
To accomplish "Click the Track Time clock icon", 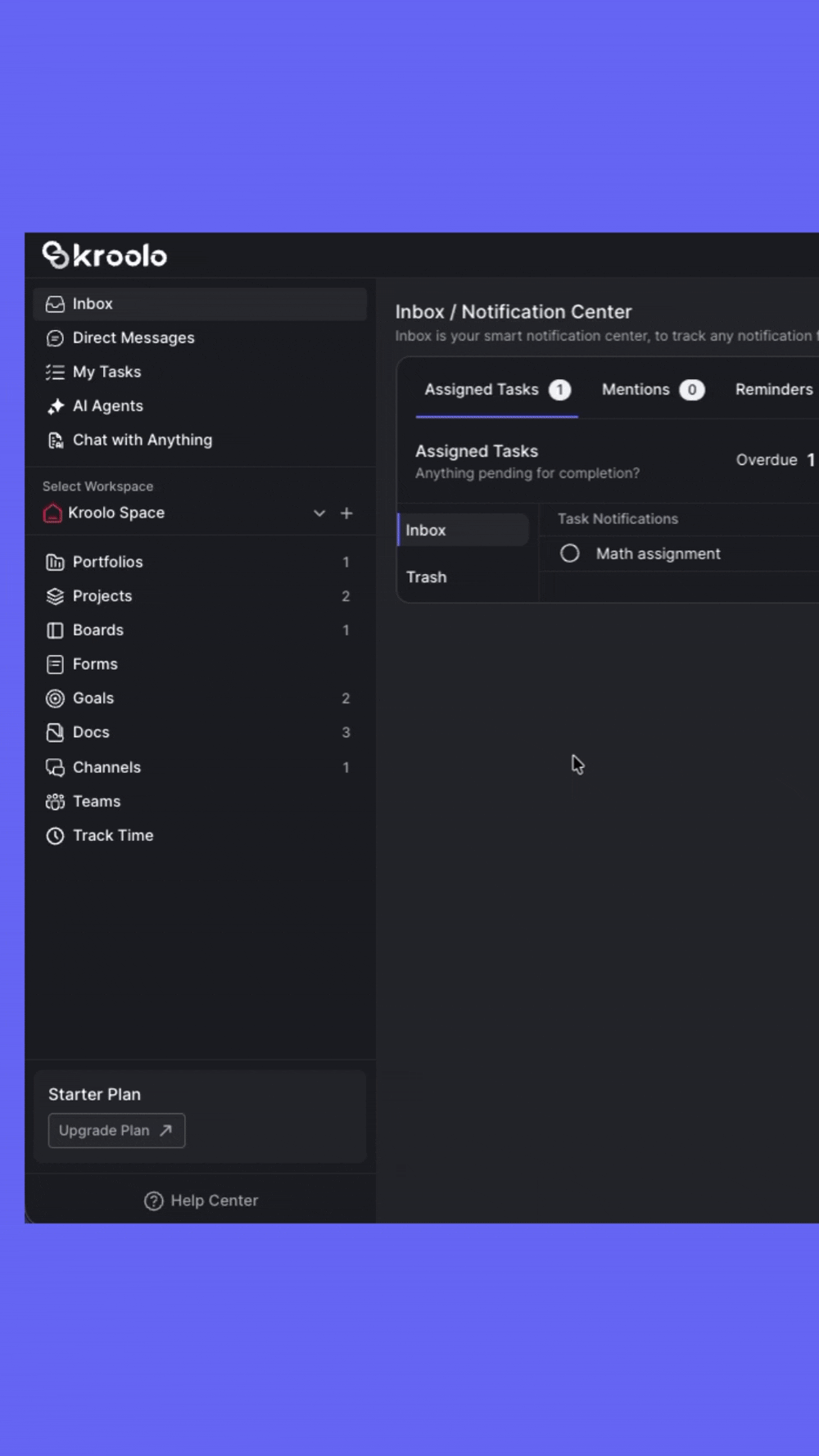I will click(55, 836).
